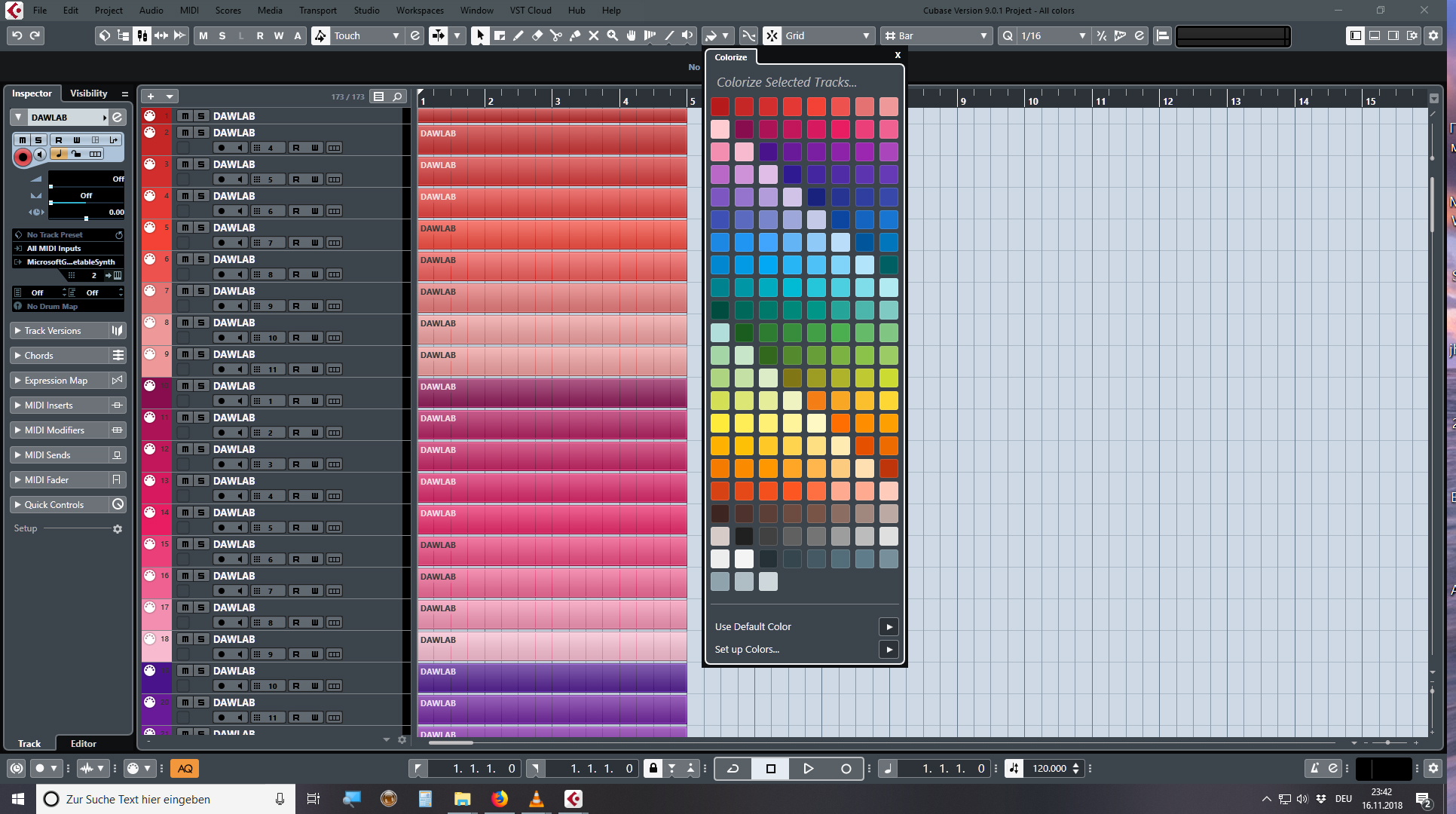Click the track search magnifier icon
1456x814 pixels.
point(397,96)
